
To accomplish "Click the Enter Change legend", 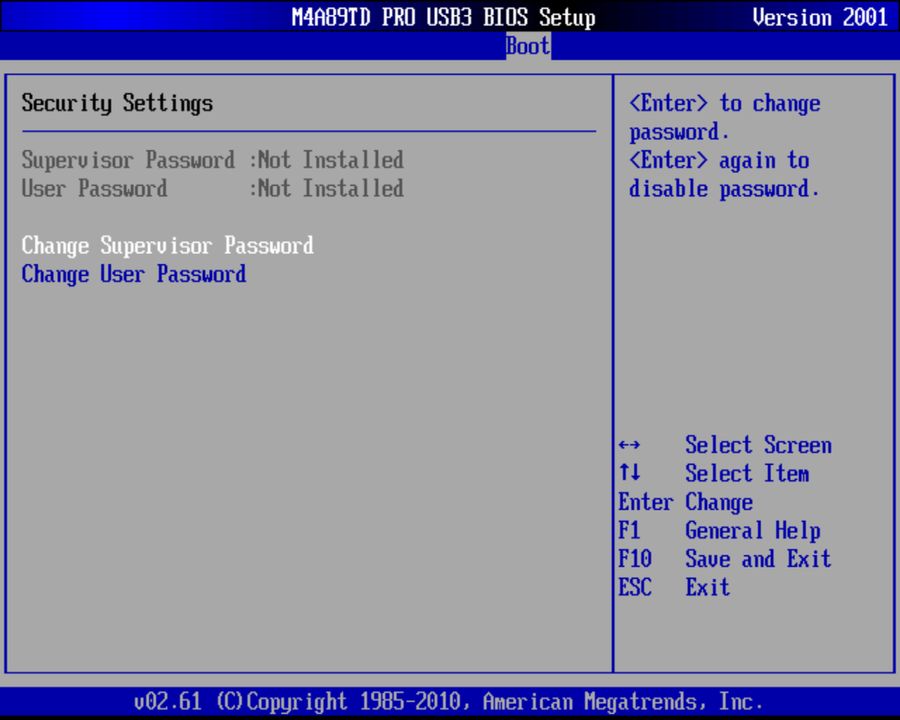I will [685, 502].
